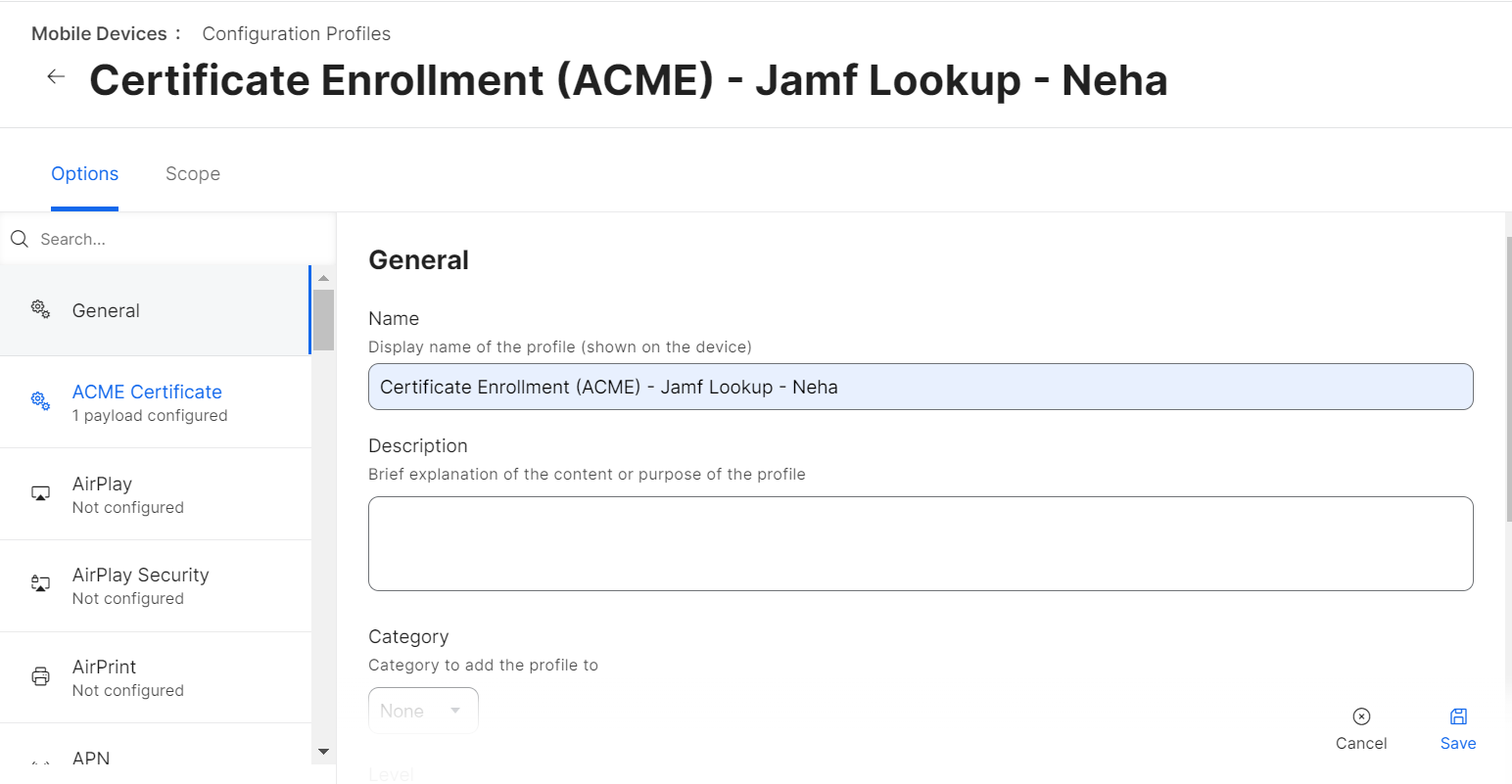This screenshot has height=784, width=1512.
Task: Select the Options tab
Action: (85, 174)
